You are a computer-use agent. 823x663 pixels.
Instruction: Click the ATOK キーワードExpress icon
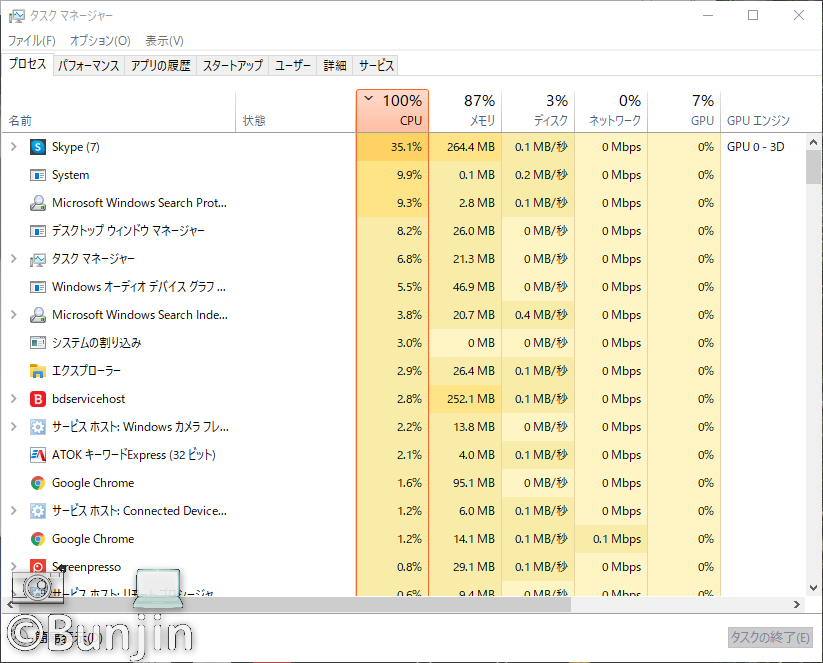coord(38,455)
